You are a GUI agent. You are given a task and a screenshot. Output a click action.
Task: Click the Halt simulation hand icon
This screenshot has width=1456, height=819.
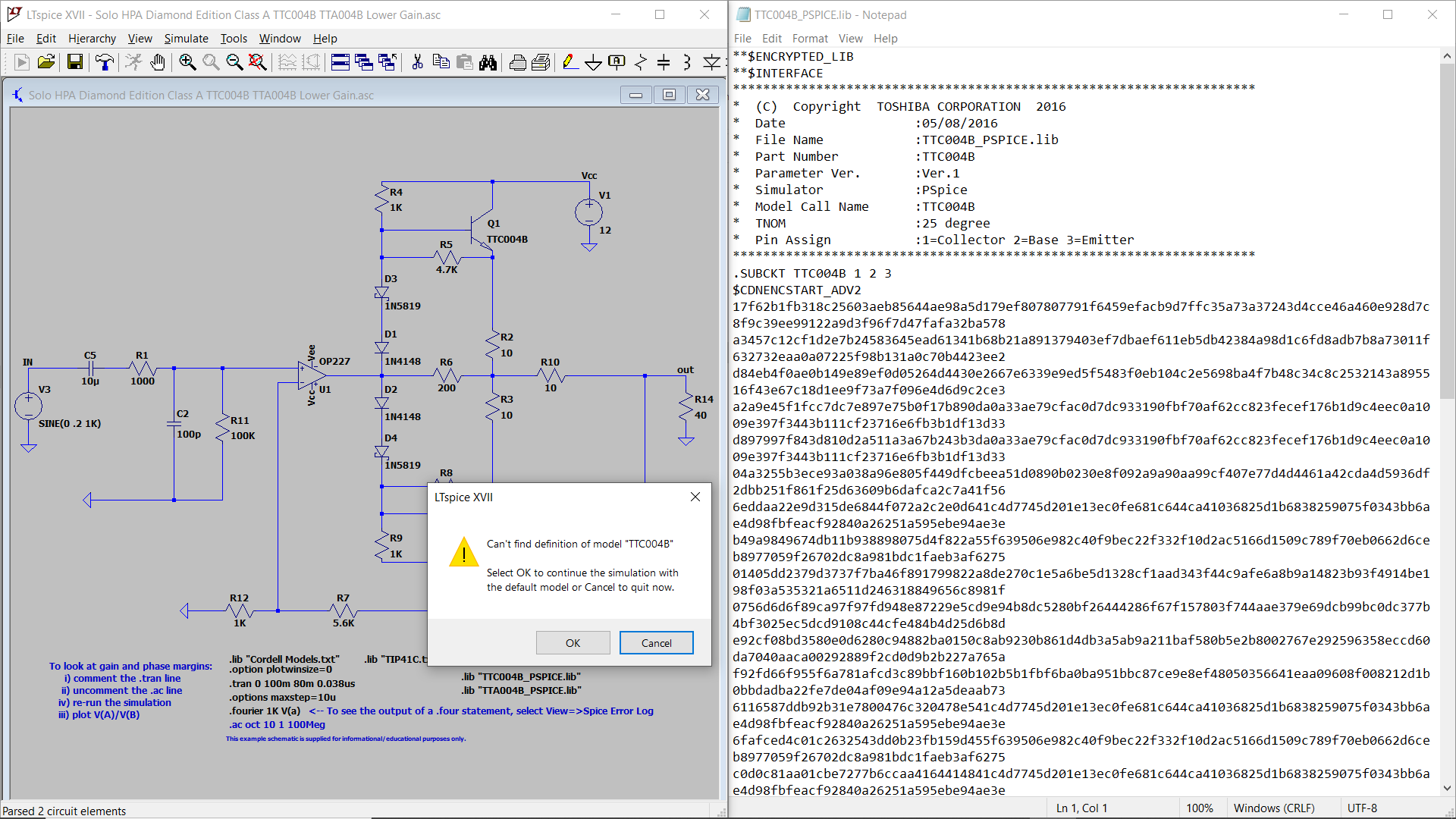[157, 62]
